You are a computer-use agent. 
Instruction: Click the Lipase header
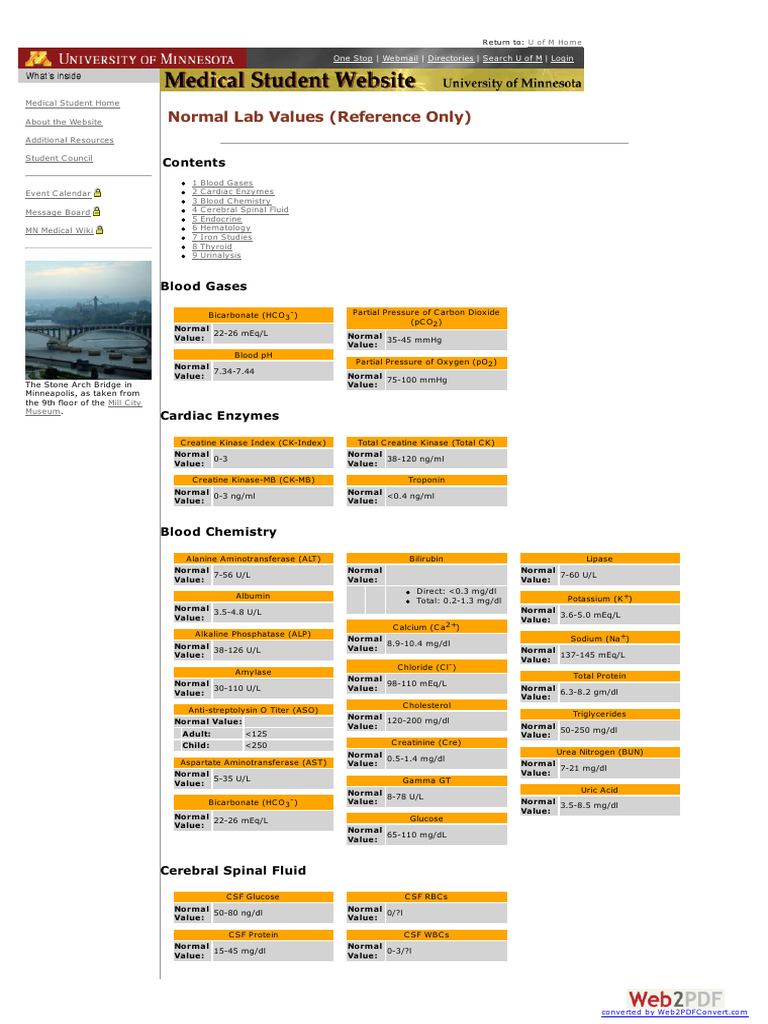coord(600,558)
